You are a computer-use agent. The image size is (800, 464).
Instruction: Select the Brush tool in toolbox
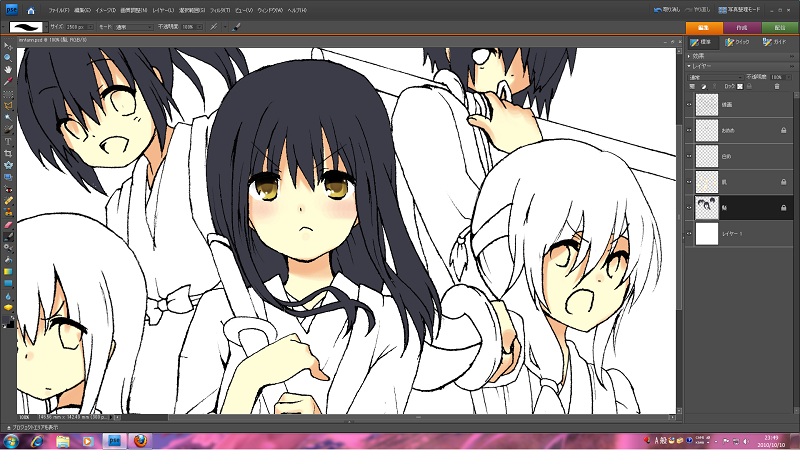point(8,236)
